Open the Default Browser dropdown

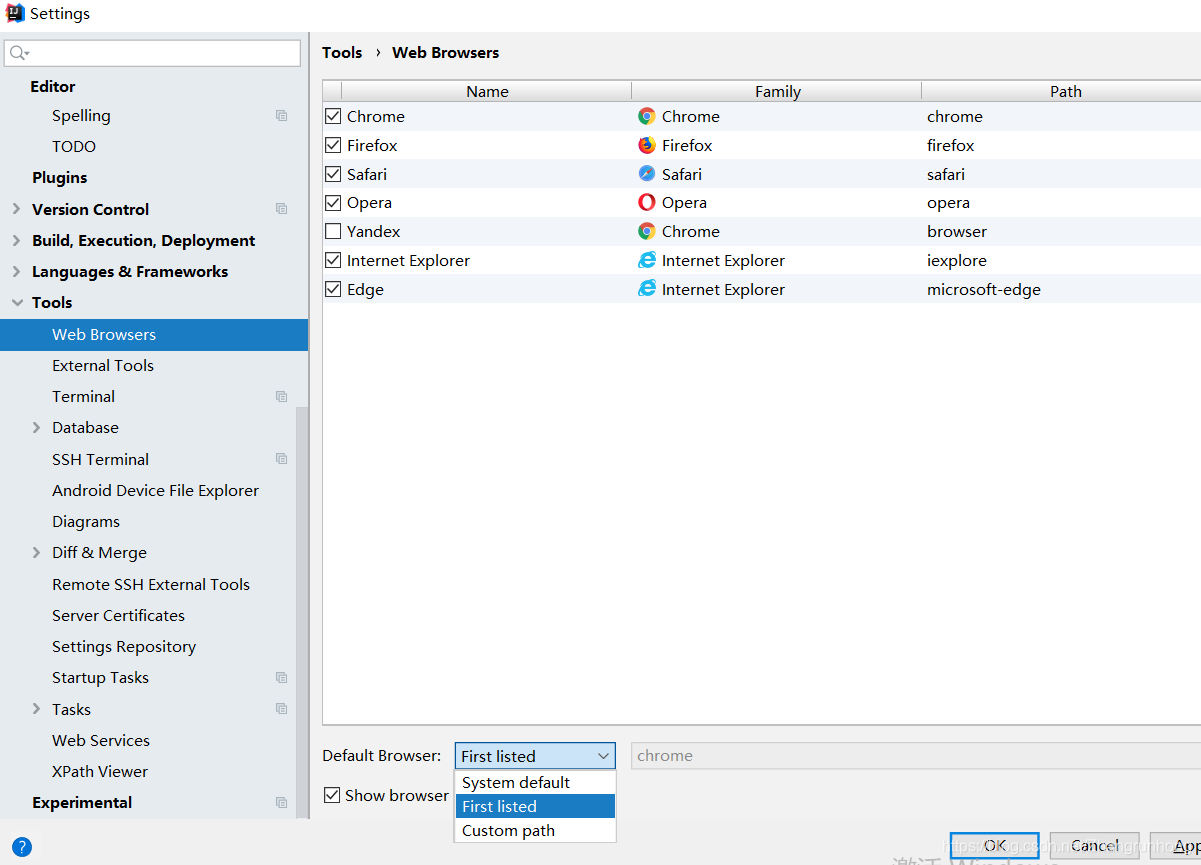(535, 756)
